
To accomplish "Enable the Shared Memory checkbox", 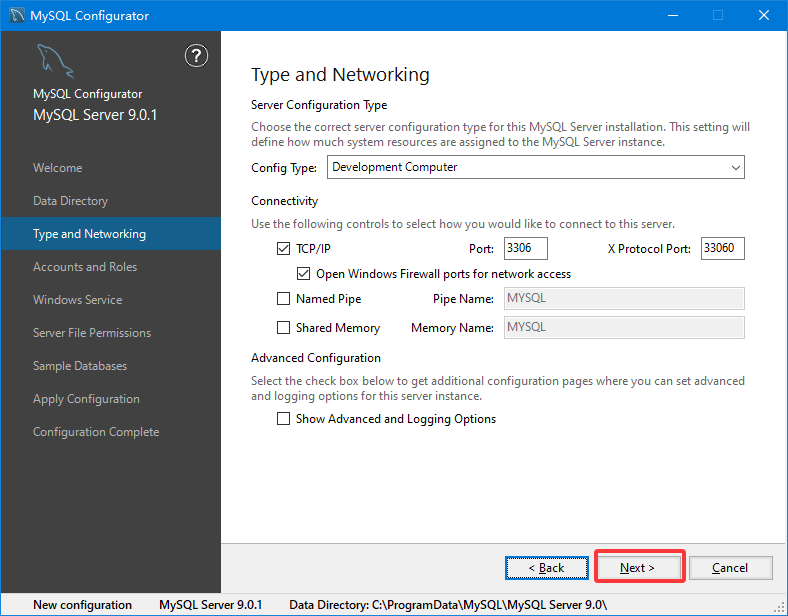I will point(283,328).
